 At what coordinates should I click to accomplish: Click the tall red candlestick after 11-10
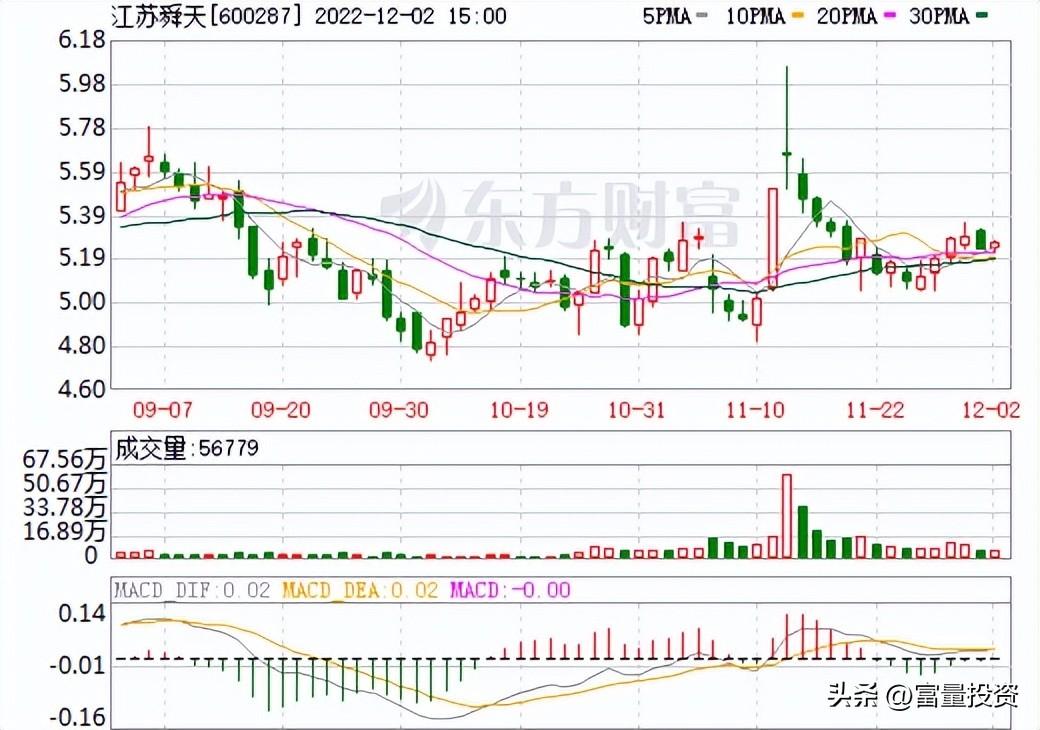pos(772,237)
